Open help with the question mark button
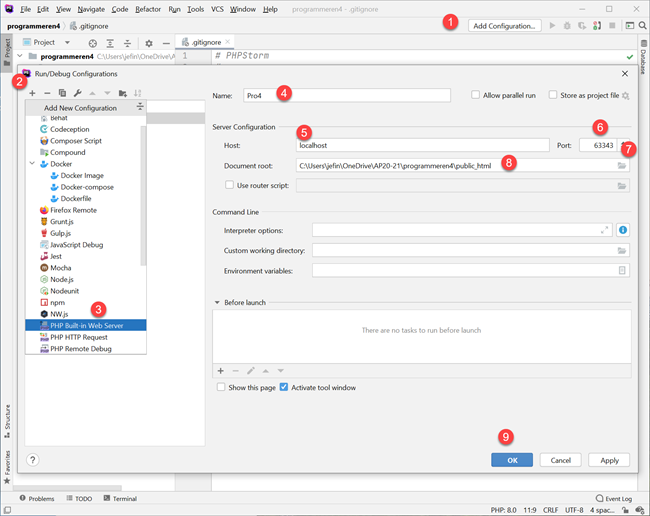650x516 pixels. click(x=32, y=460)
